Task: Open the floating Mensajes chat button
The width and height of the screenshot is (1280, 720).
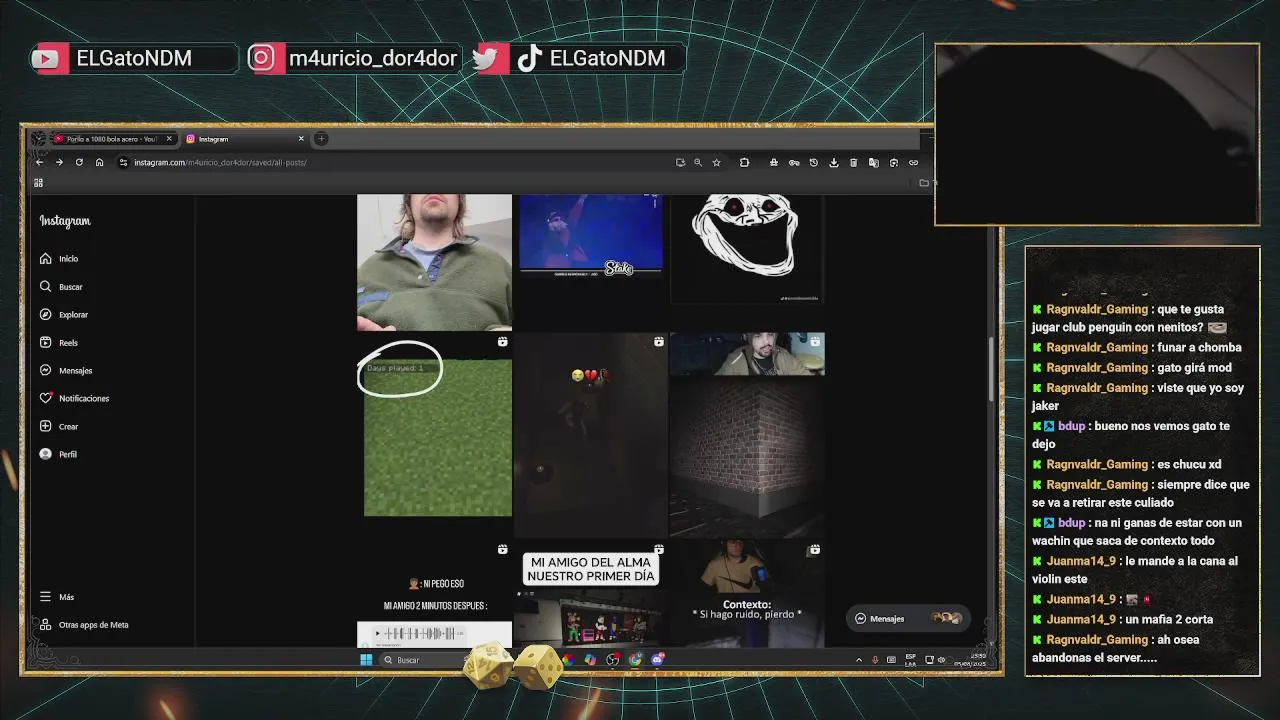Action: (907, 619)
